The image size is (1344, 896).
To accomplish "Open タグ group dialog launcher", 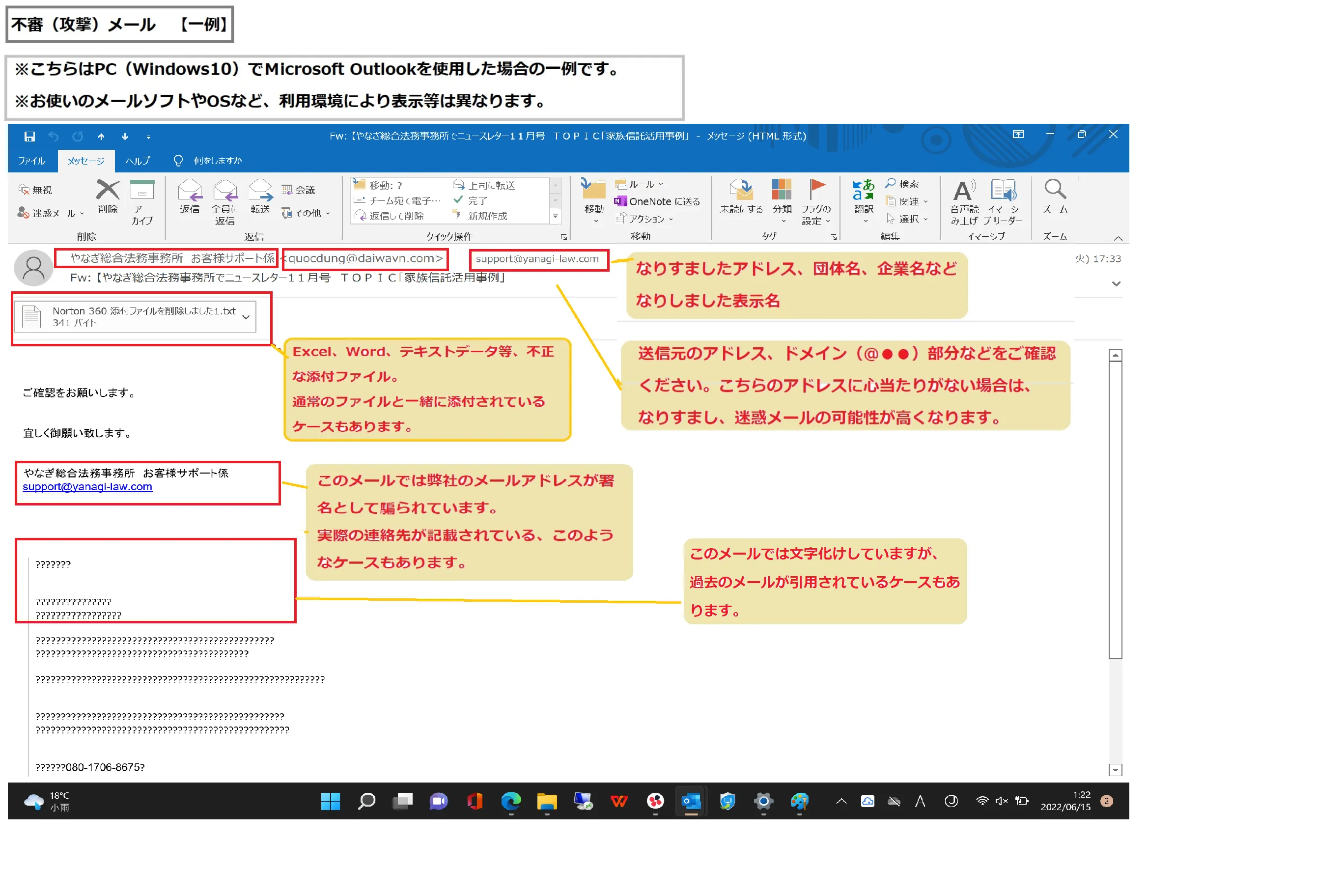I will pos(834,237).
